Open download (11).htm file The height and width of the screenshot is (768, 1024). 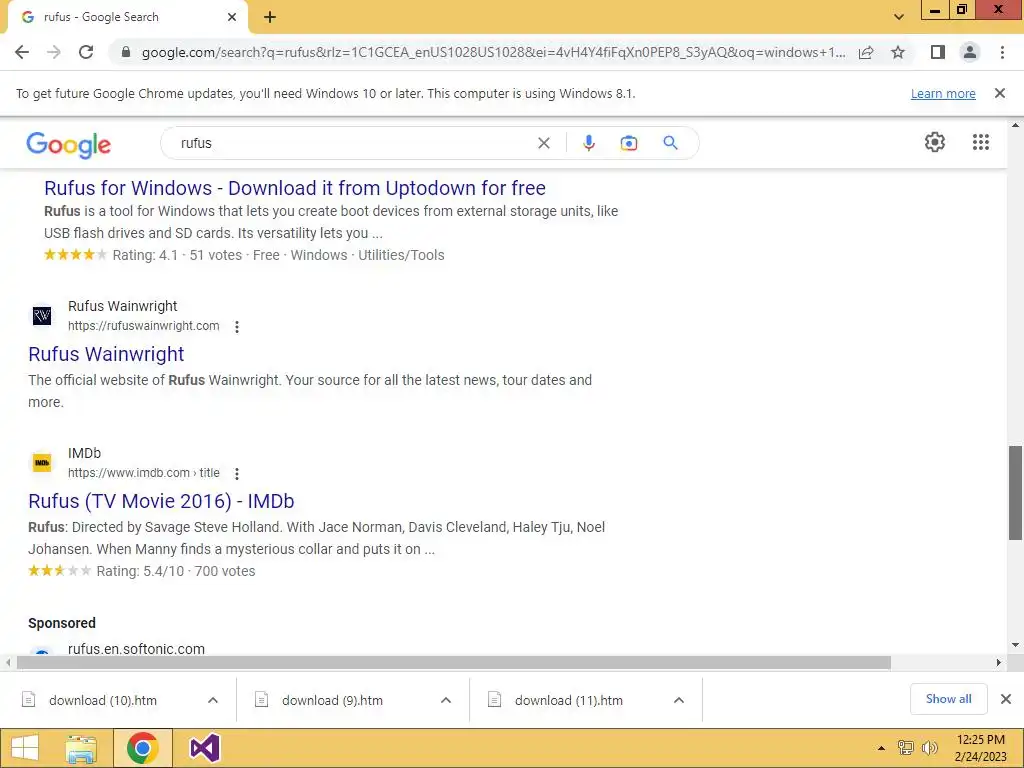(x=568, y=700)
